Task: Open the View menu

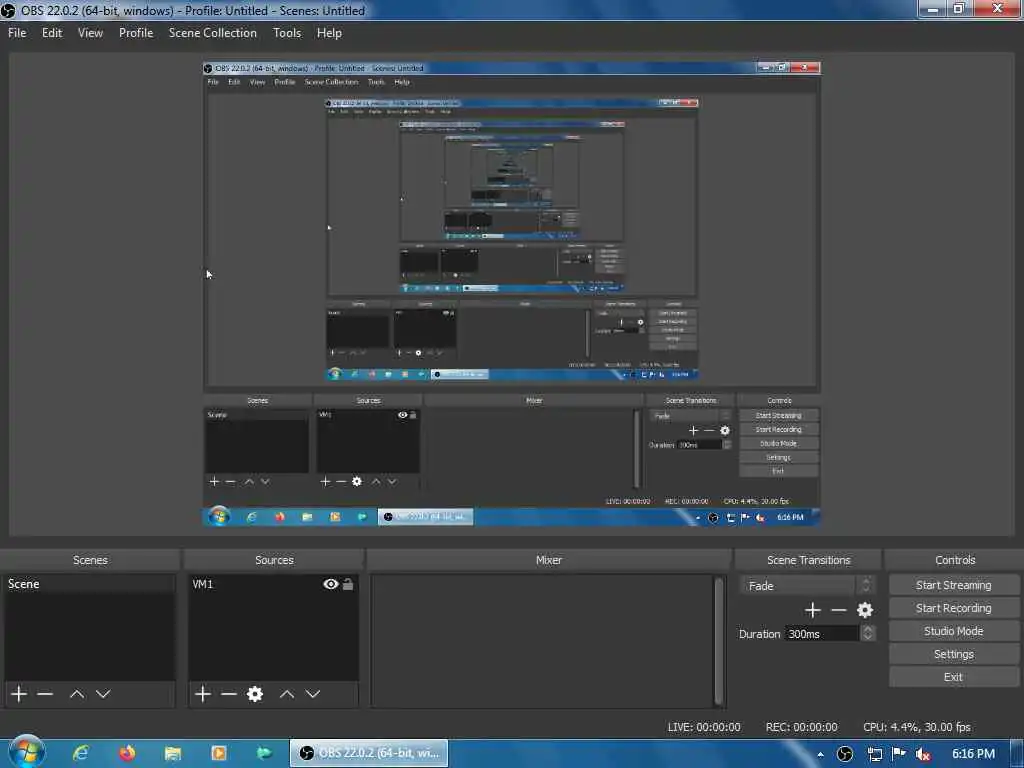Action: [90, 33]
